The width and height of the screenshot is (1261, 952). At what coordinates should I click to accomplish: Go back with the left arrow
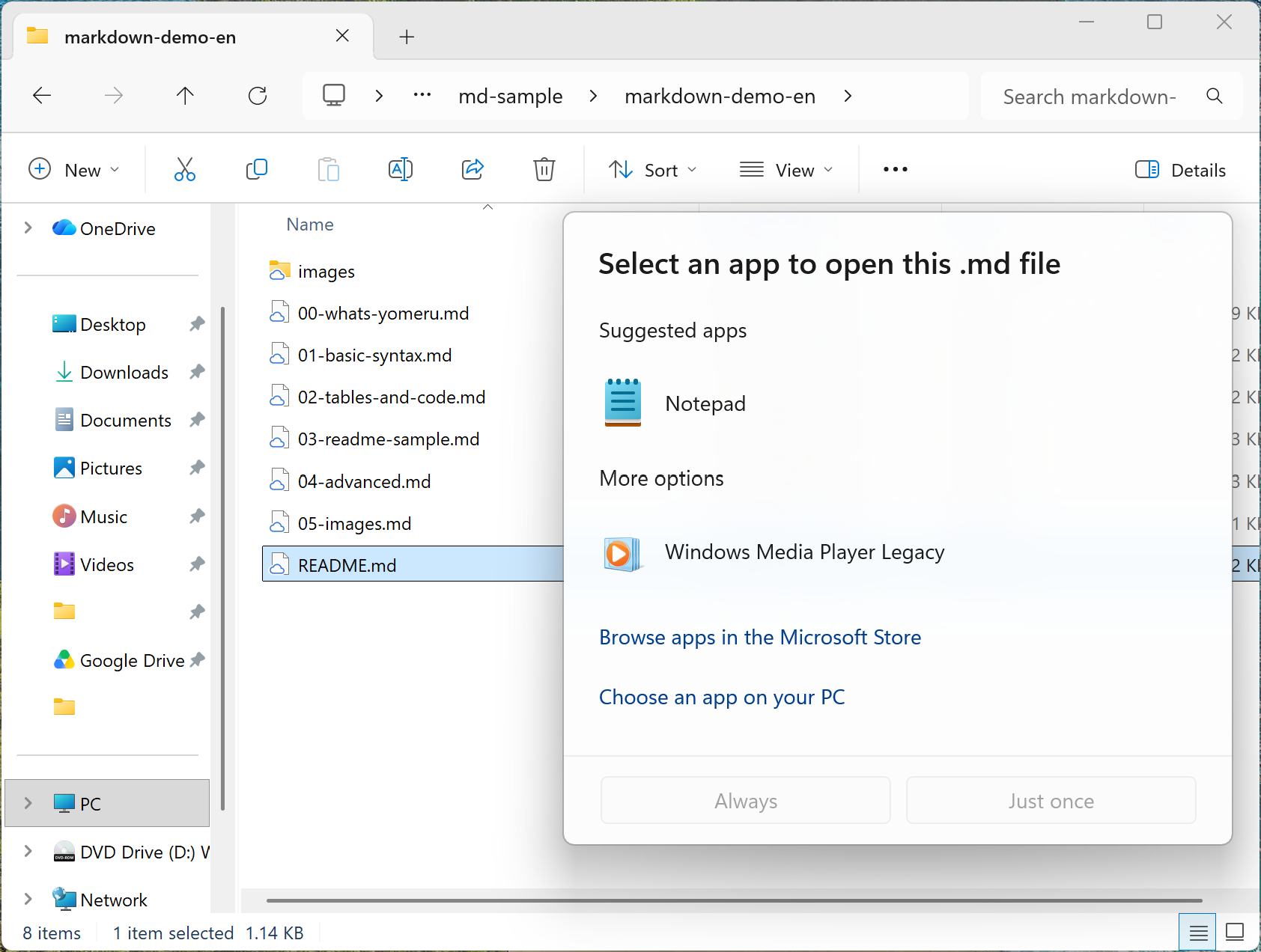(42, 95)
